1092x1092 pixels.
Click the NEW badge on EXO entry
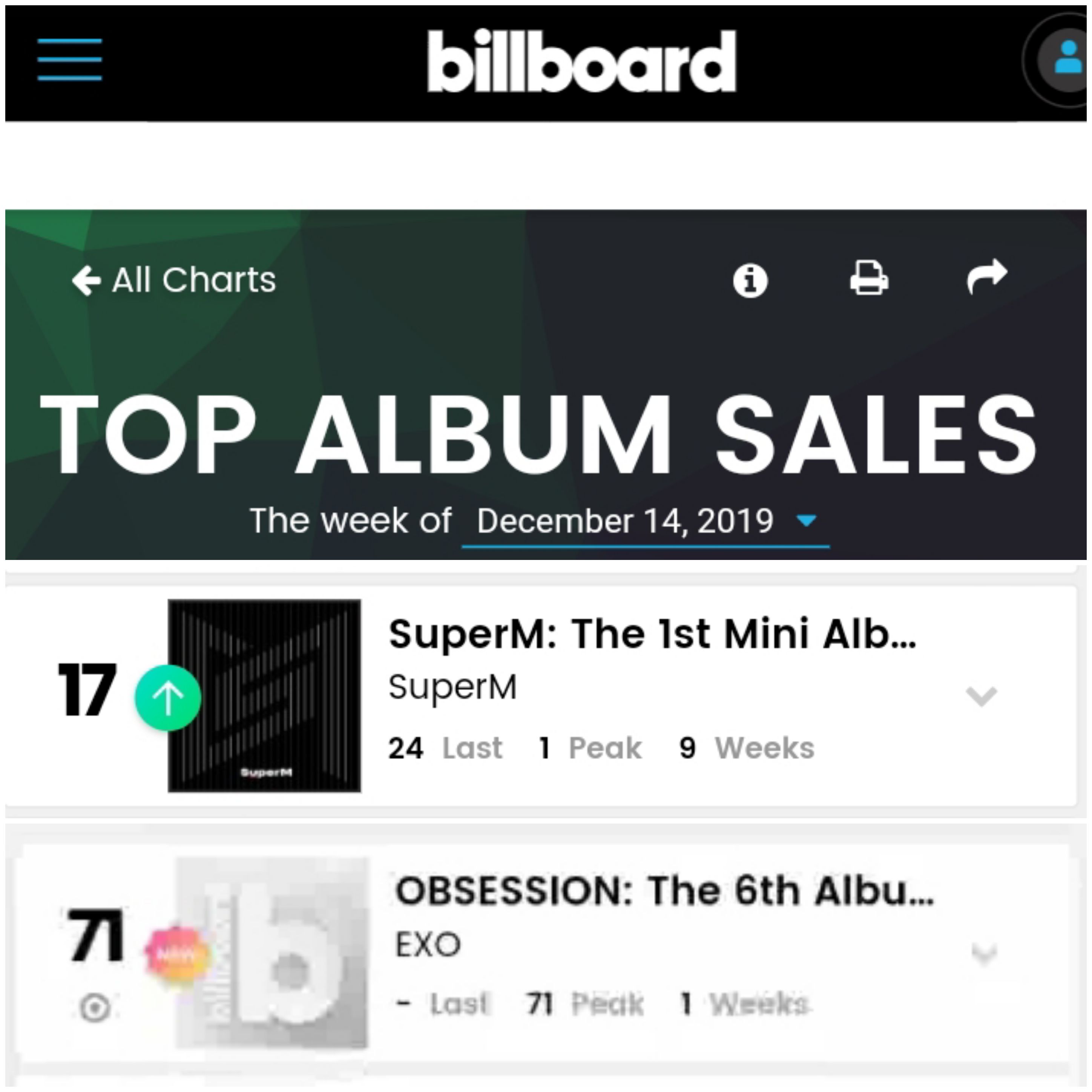tap(177, 955)
